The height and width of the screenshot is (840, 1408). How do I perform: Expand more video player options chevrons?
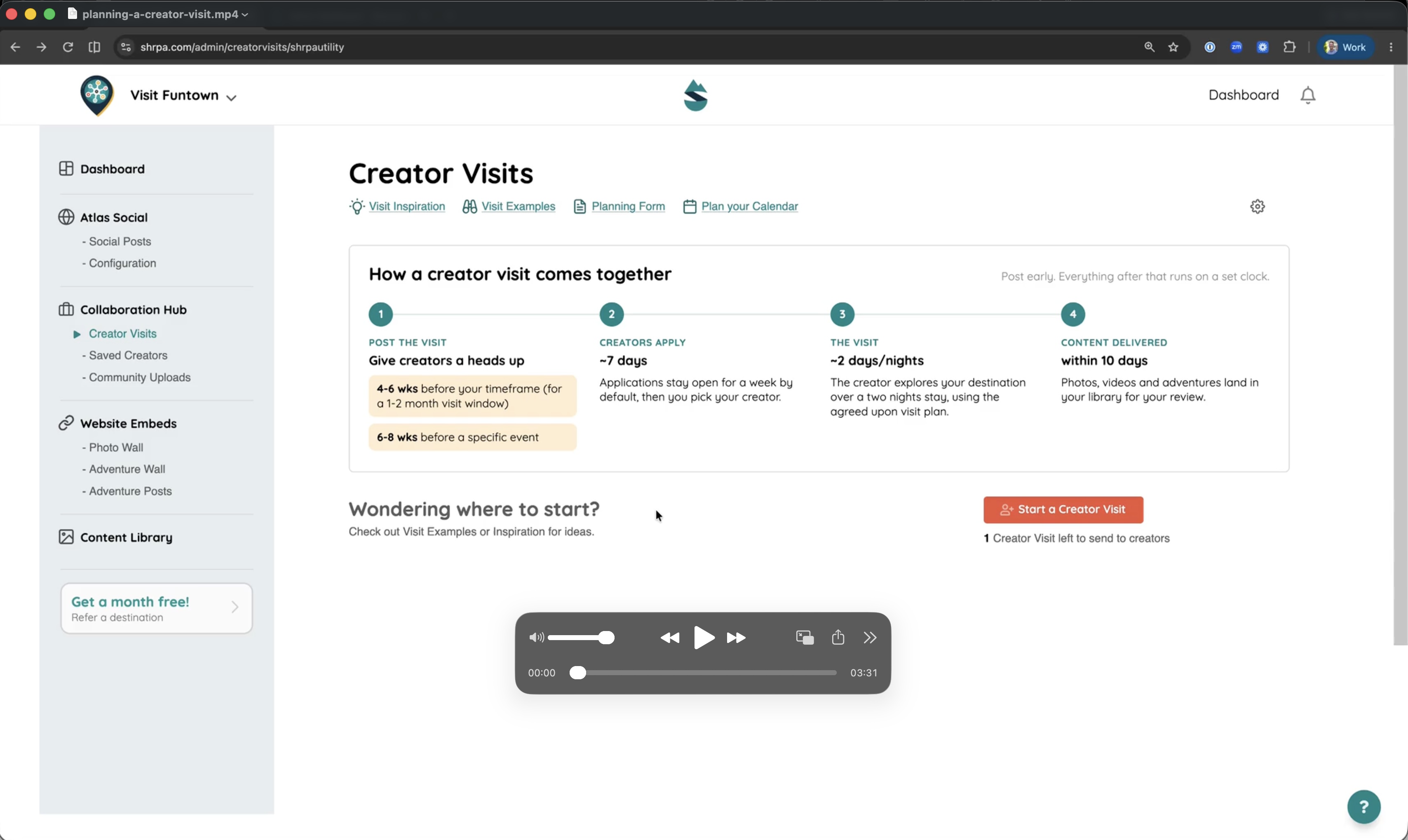(870, 638)
